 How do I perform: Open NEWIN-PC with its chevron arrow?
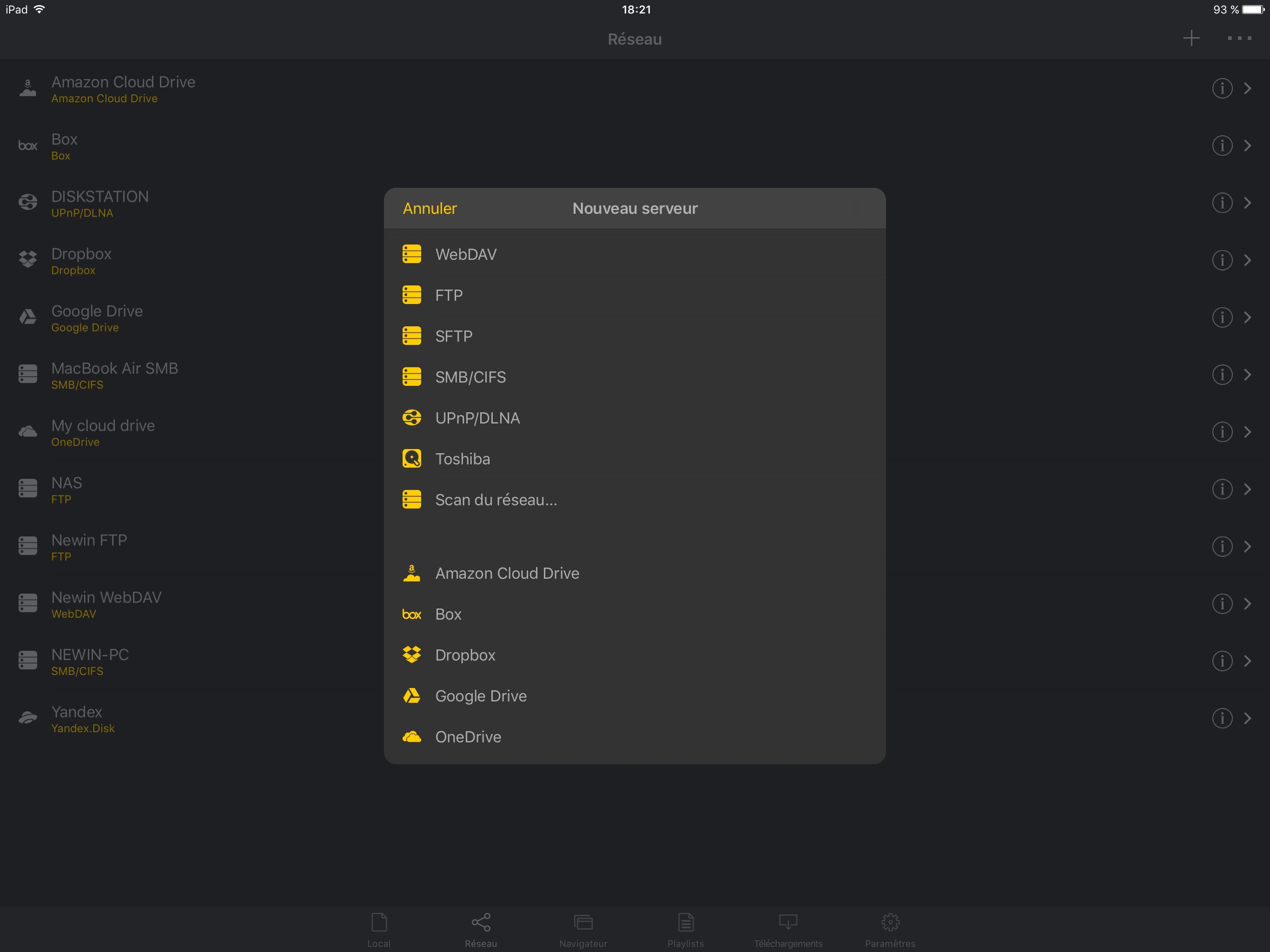[x=1247, y=661]
